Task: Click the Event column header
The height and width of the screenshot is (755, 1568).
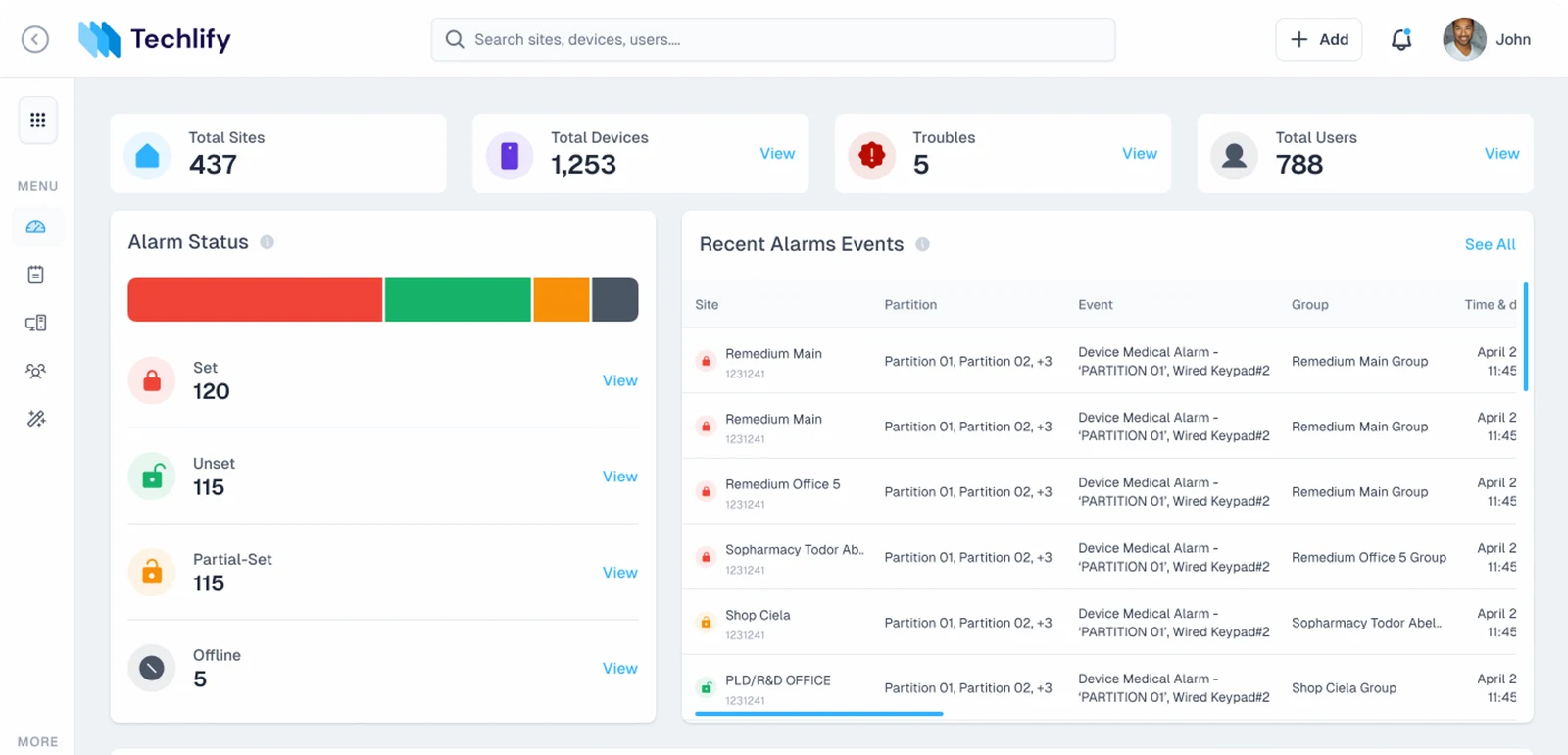Action: [1096, 305]
